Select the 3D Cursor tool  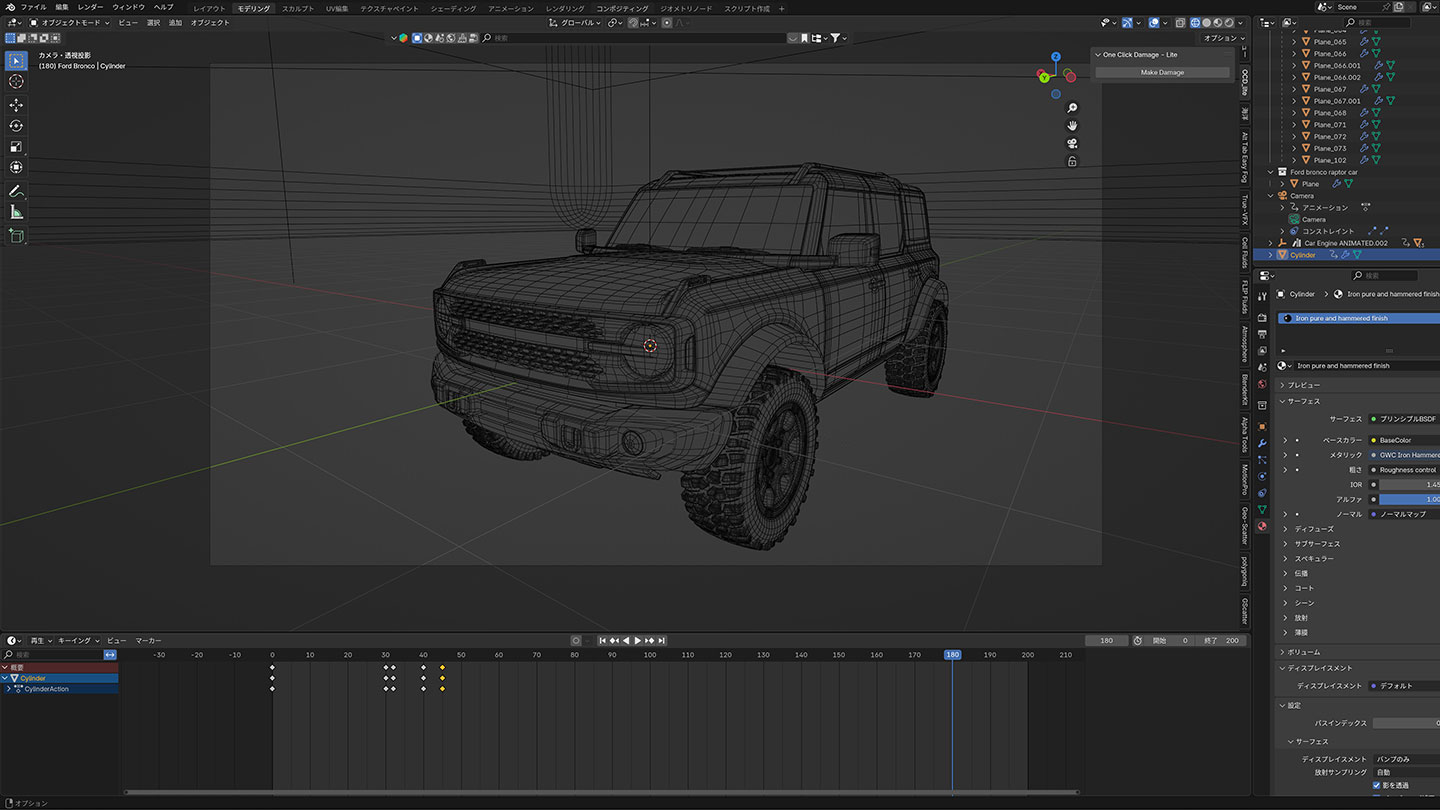(x=16, y=81)
